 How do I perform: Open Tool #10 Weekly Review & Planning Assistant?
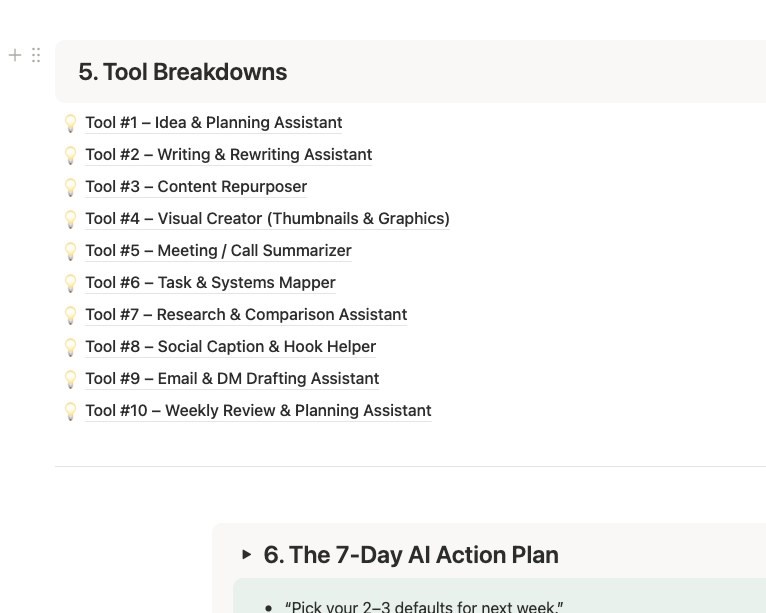(258, 411)
